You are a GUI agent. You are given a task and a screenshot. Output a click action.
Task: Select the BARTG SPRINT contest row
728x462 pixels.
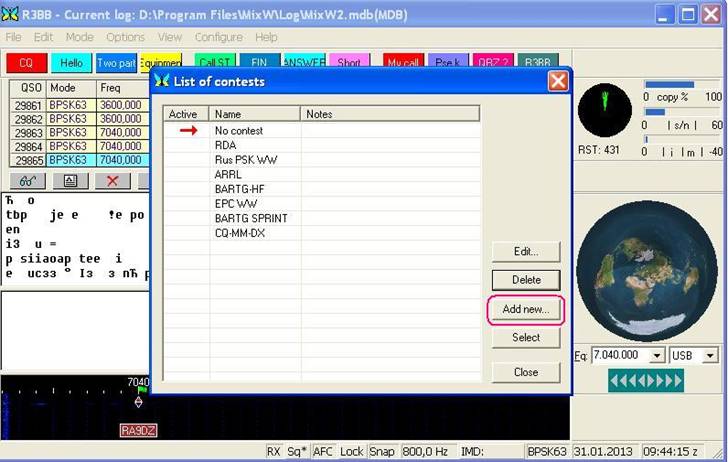pyautogui.click(x=251, y=218)
